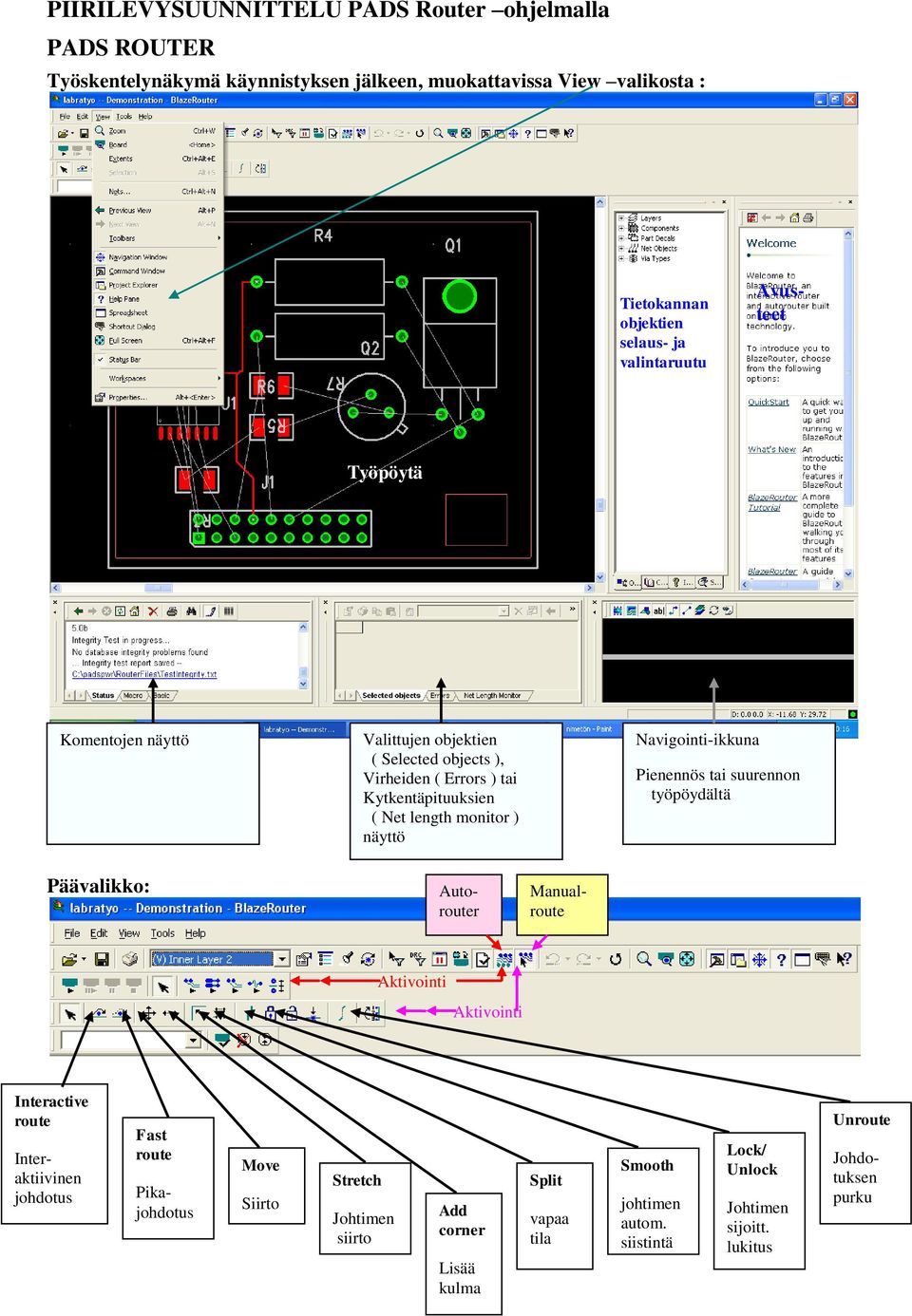
Task: Choose Spreadsheet in View menu
Action: pyautogui.click(x=157, y=312)
